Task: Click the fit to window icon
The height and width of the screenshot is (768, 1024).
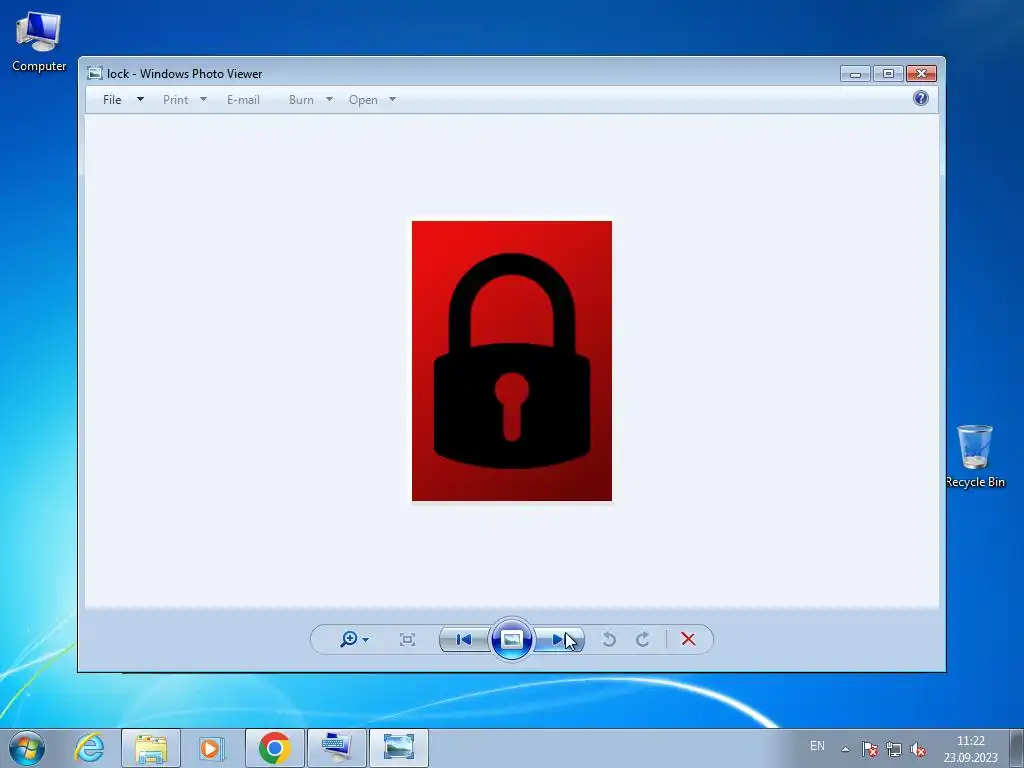Action: coord(408,639)
